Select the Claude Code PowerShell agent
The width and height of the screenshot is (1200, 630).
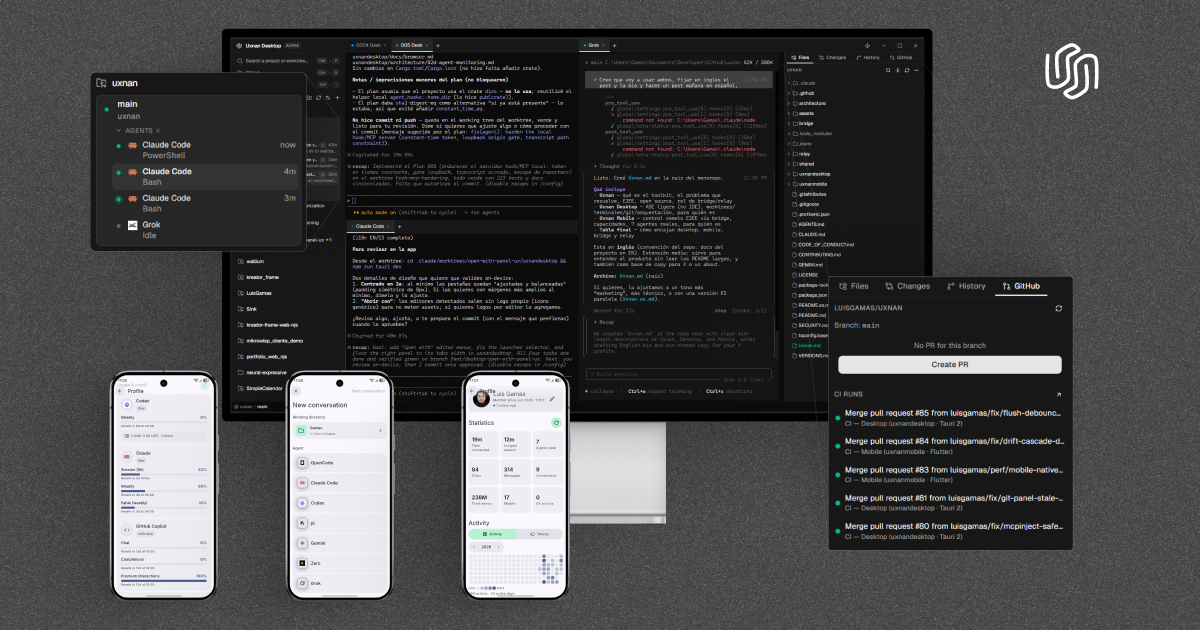(x=206, y=150)
